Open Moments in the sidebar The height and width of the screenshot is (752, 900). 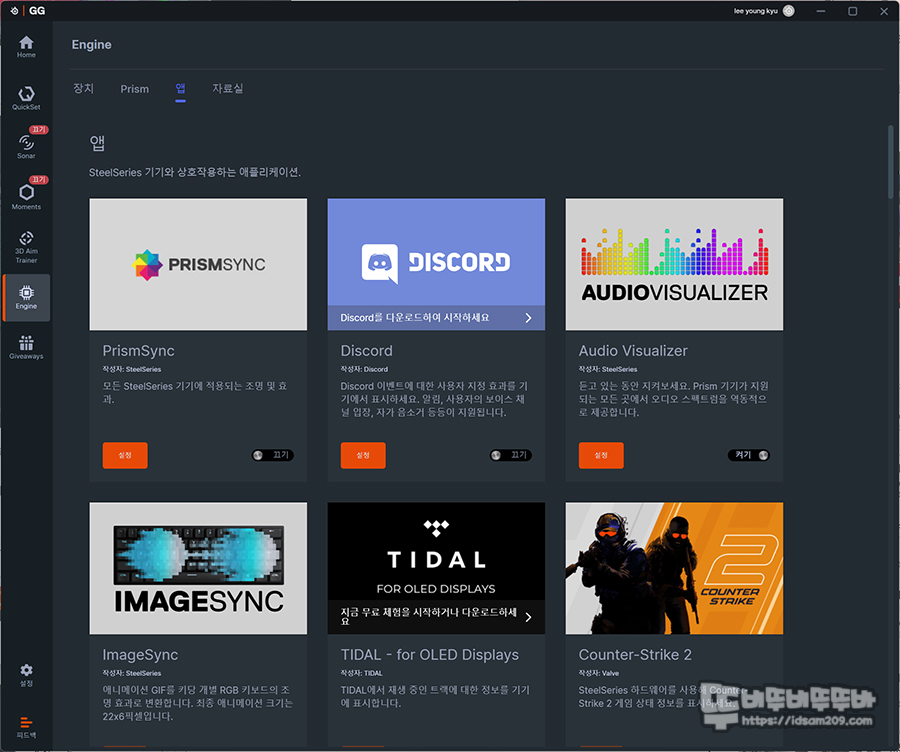26,197
